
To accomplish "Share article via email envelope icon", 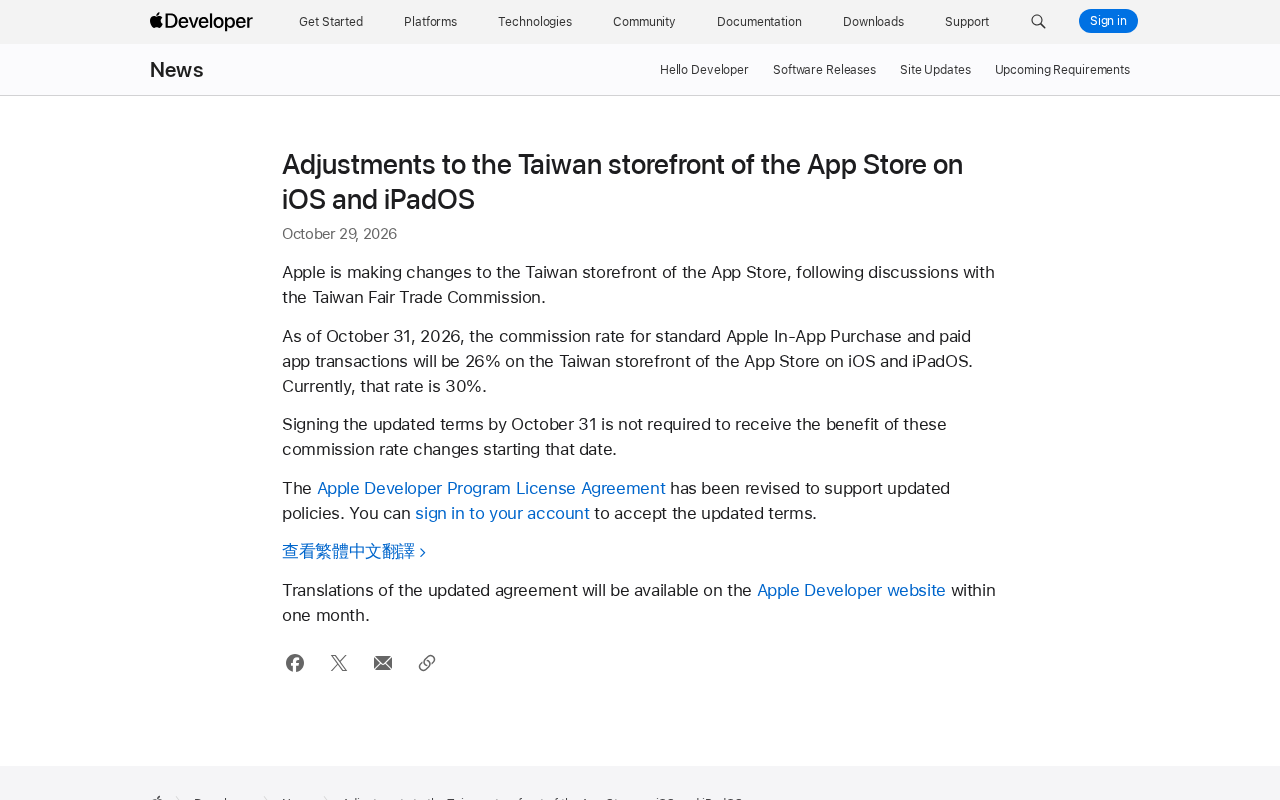I will tap(383, 663).
